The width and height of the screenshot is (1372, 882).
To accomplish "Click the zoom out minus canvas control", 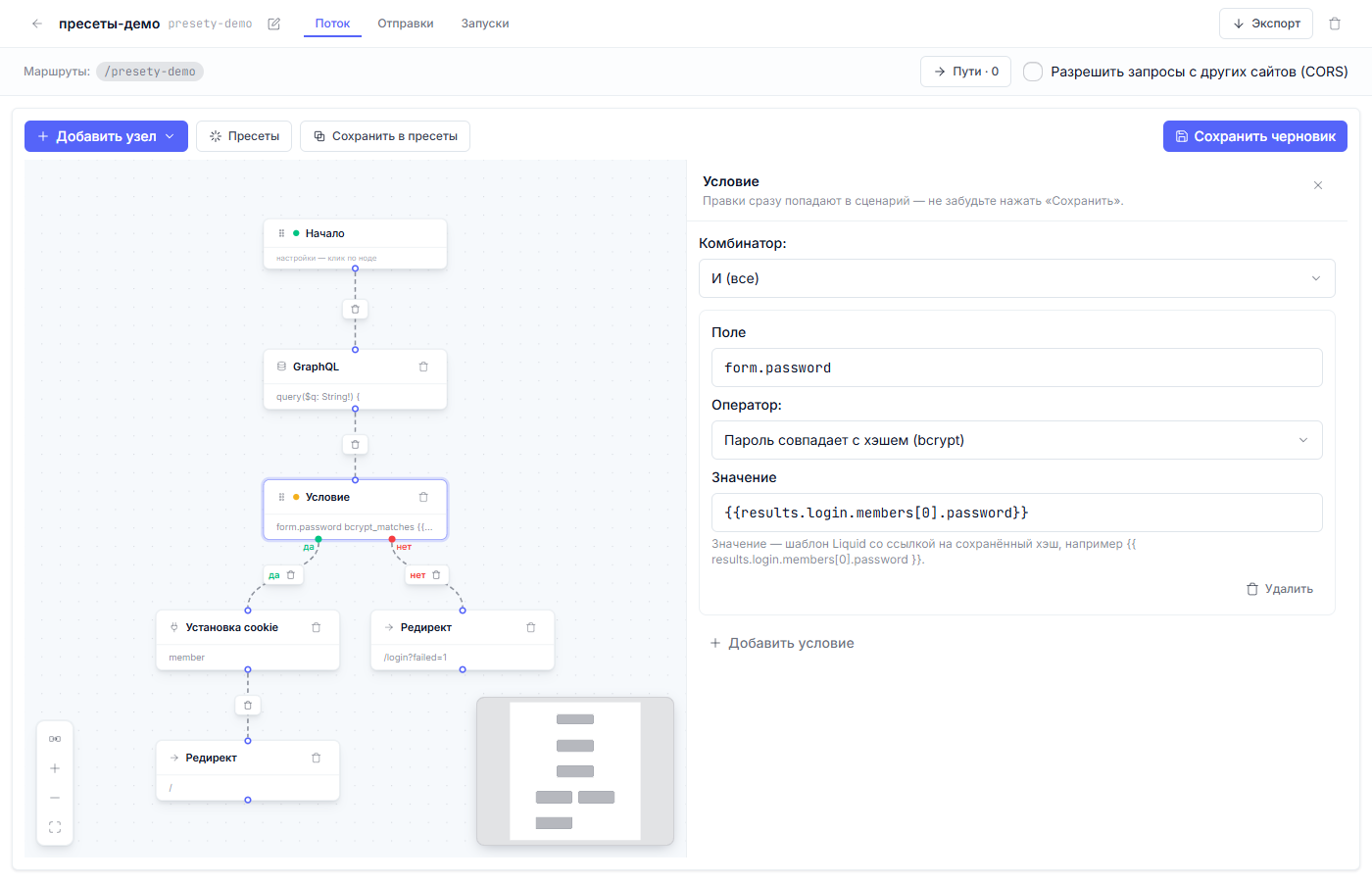I will [55, 798].
